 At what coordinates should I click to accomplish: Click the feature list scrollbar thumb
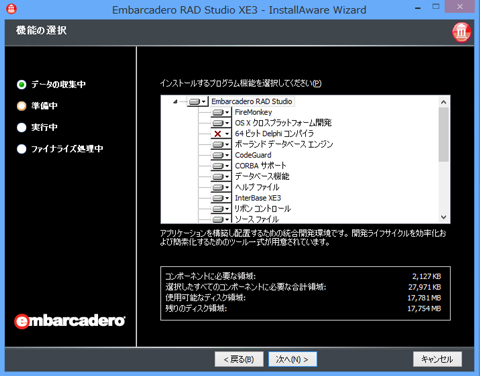pos(443,135)
